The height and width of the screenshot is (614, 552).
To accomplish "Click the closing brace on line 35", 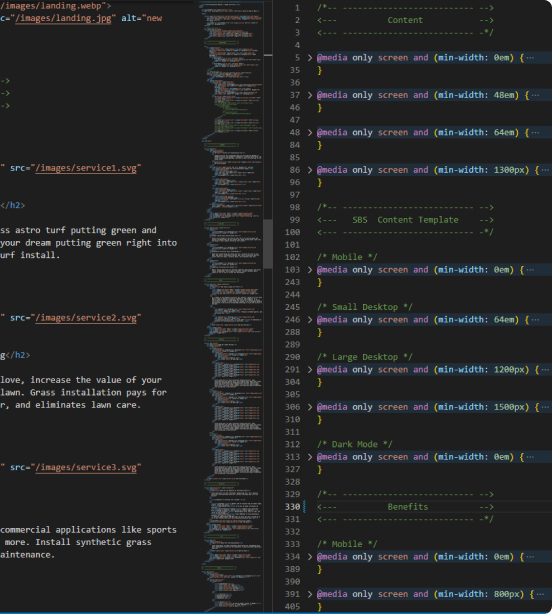I will (x=319, y=70).
